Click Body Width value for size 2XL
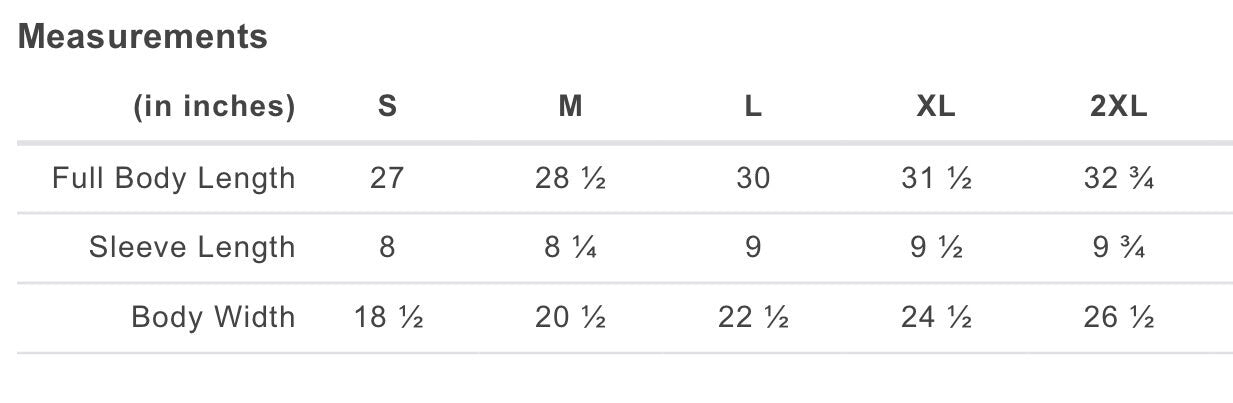The height and width of the screenshot is (403, 1233). 1119,317
